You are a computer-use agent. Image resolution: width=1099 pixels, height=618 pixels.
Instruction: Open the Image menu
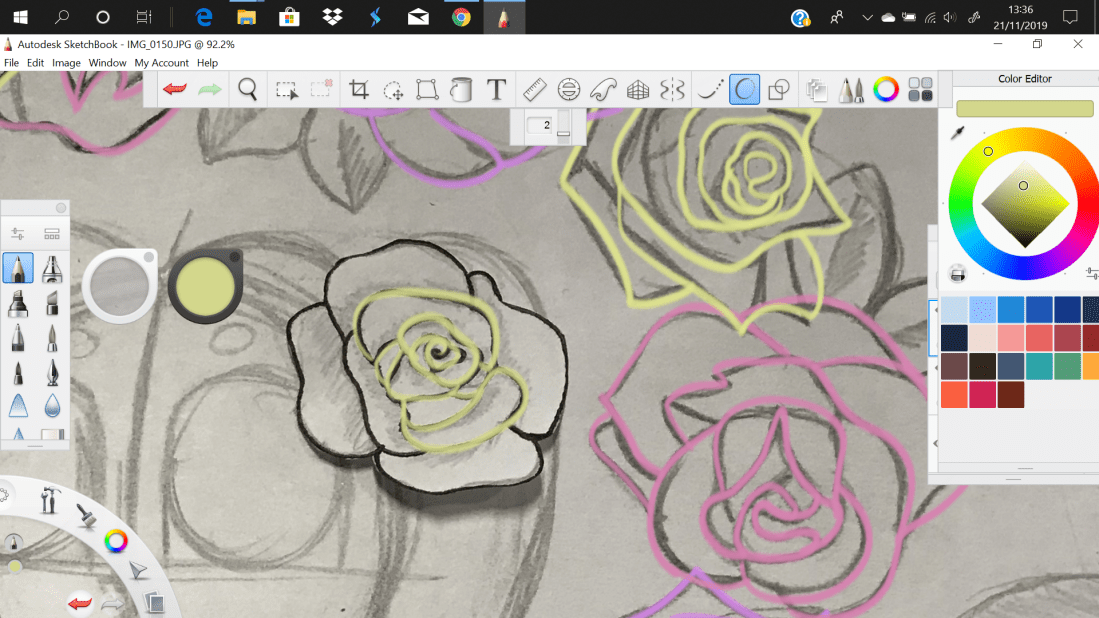66,62
